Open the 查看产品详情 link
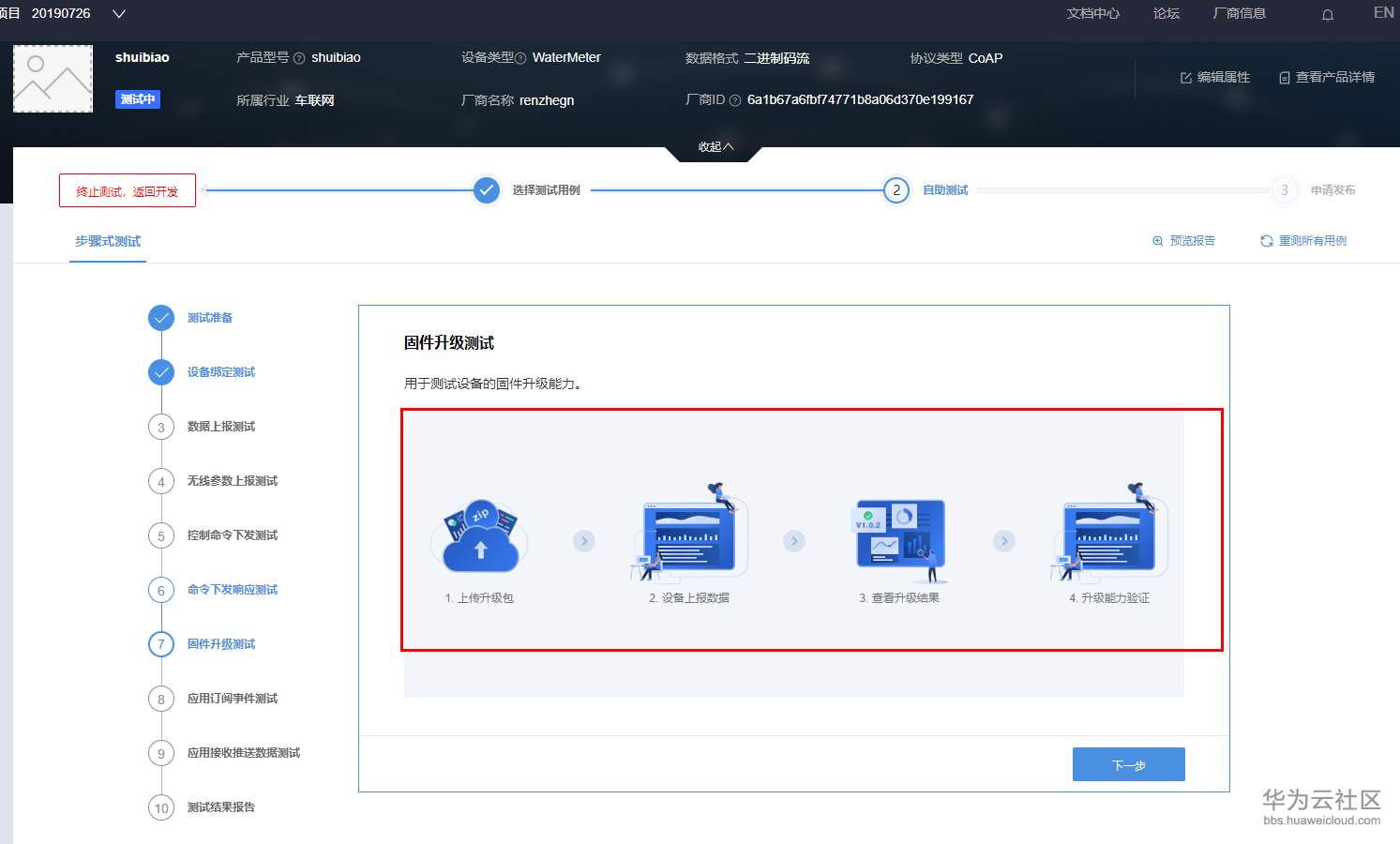This screenshot has height=844, width=1400. tap(1335, 78)
